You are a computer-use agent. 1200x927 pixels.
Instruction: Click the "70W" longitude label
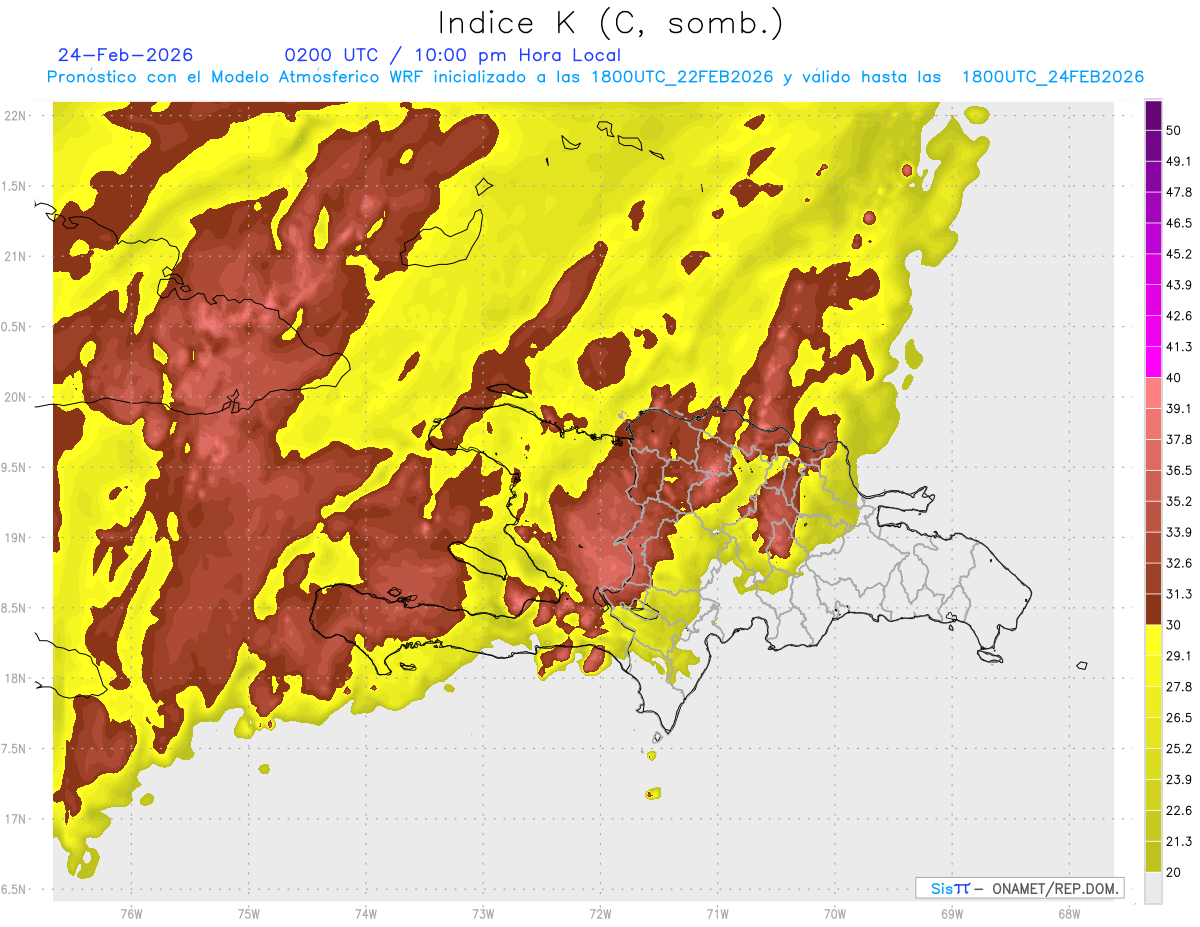[835, 914]
